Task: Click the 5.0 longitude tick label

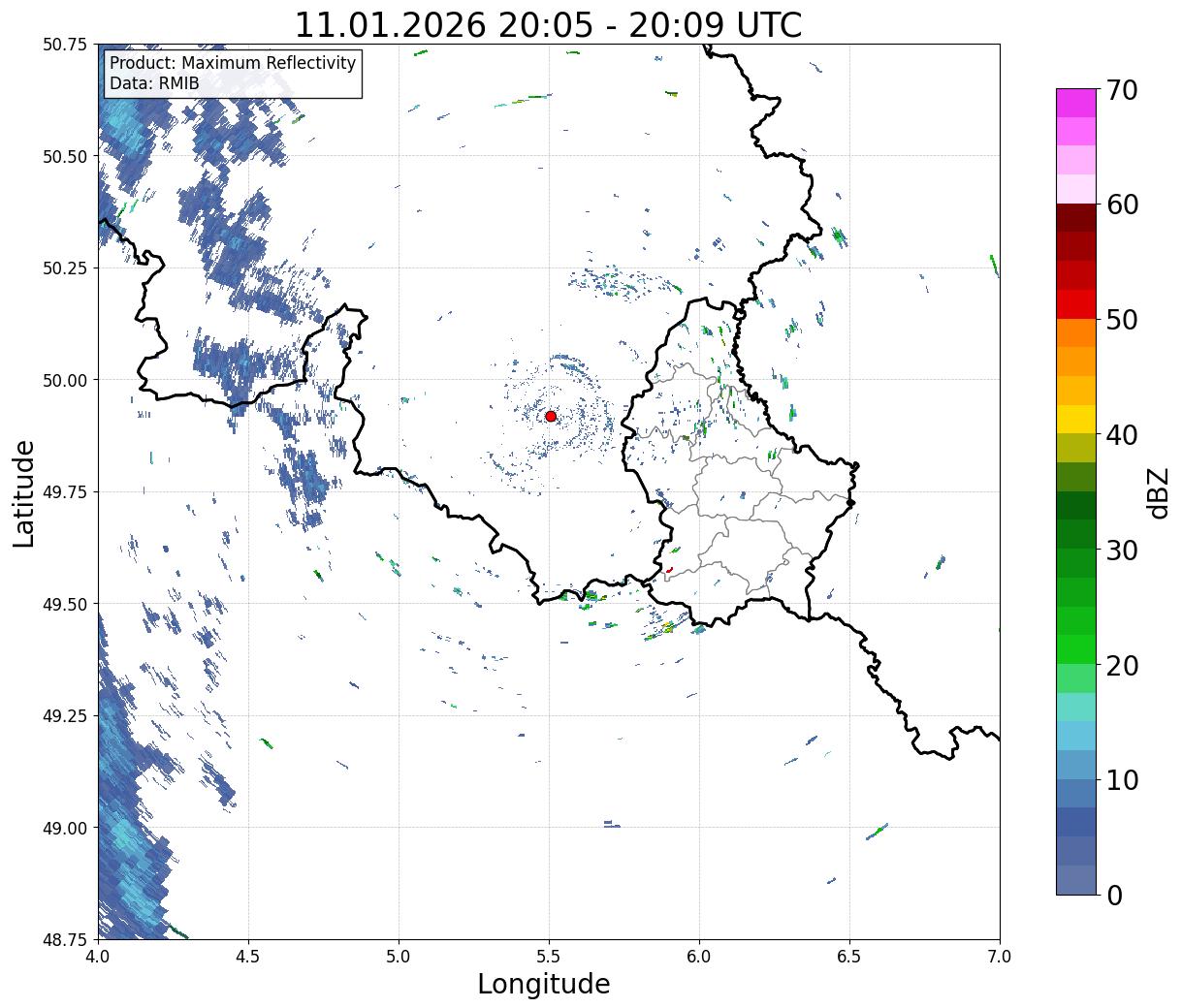Action: tap(399, 956)
